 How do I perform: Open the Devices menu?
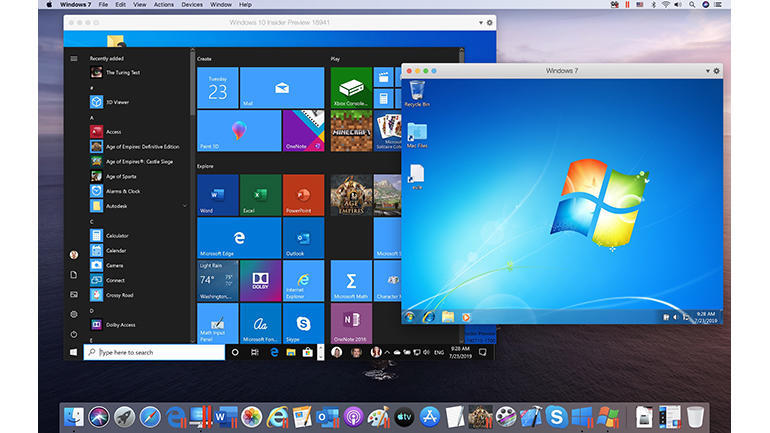point(192,4)
